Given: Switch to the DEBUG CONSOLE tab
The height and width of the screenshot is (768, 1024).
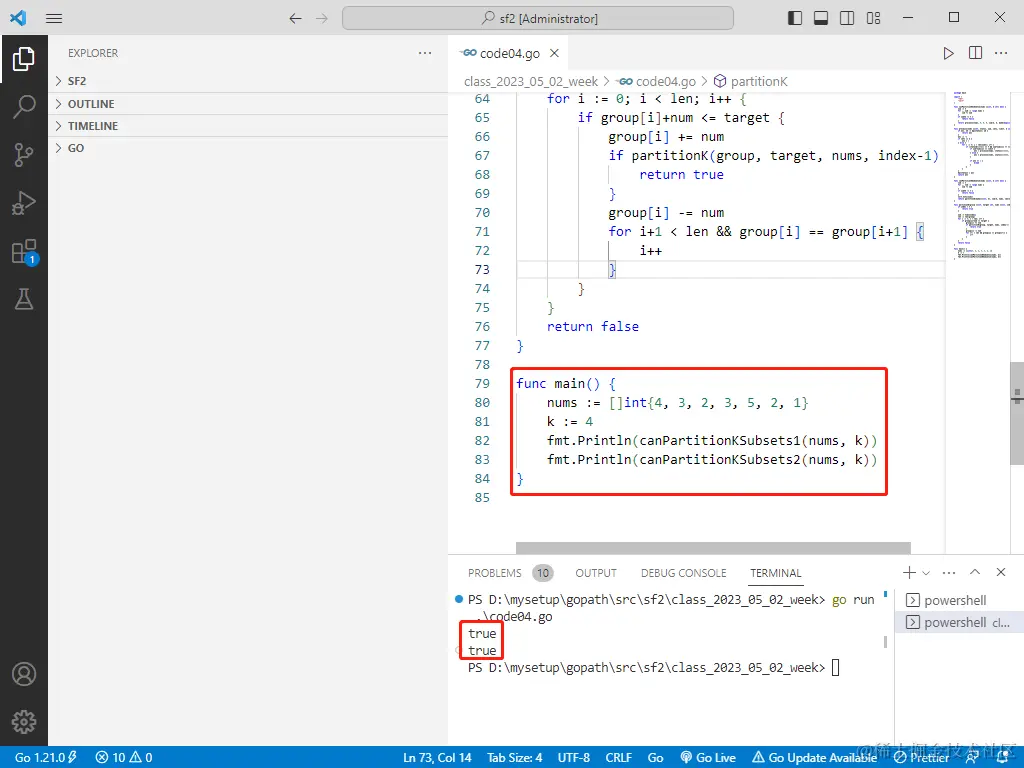Looking at the screenshot, I should click(683, 573).
